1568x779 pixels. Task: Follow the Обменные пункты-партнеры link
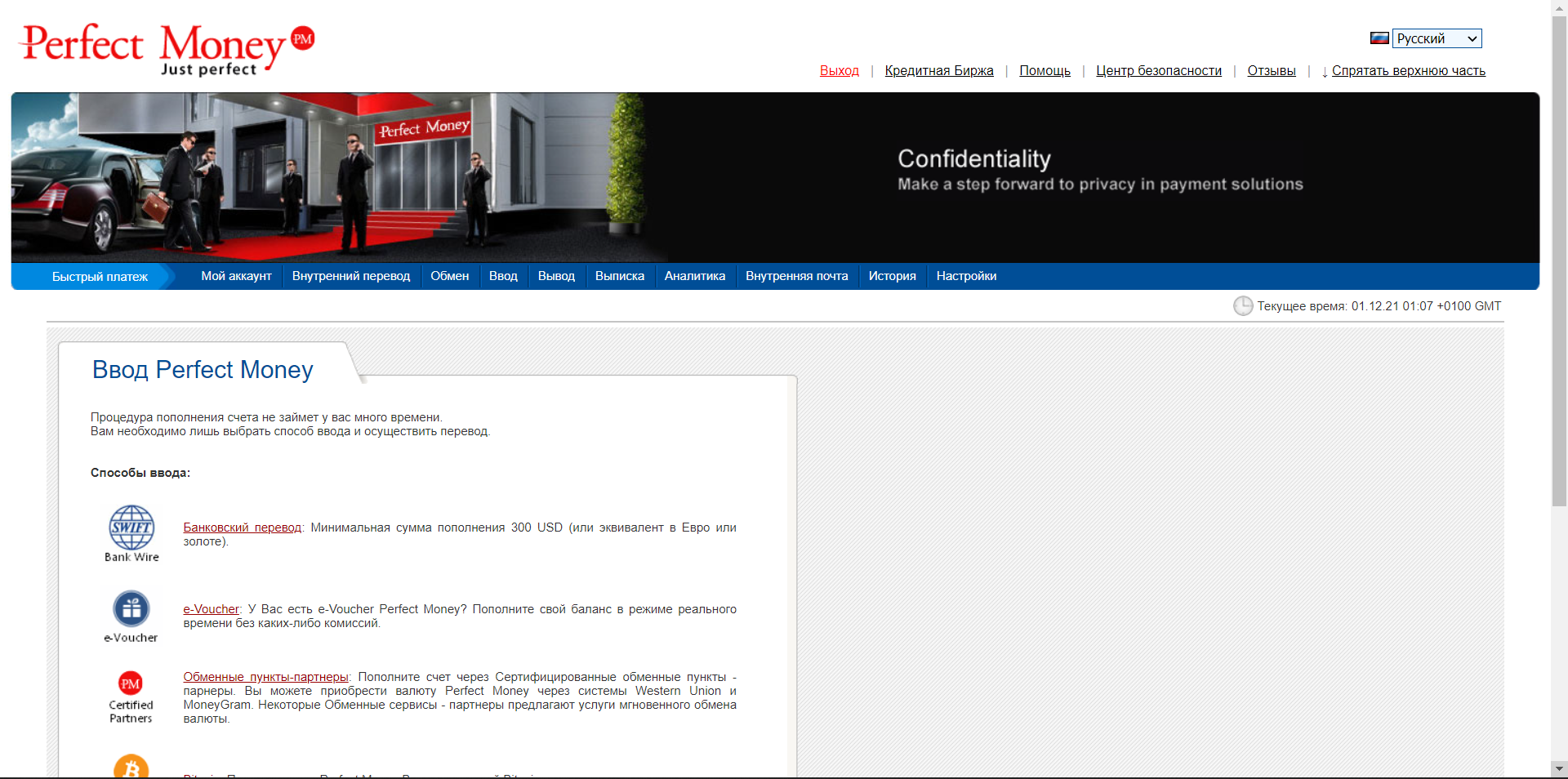click(265, 677)
